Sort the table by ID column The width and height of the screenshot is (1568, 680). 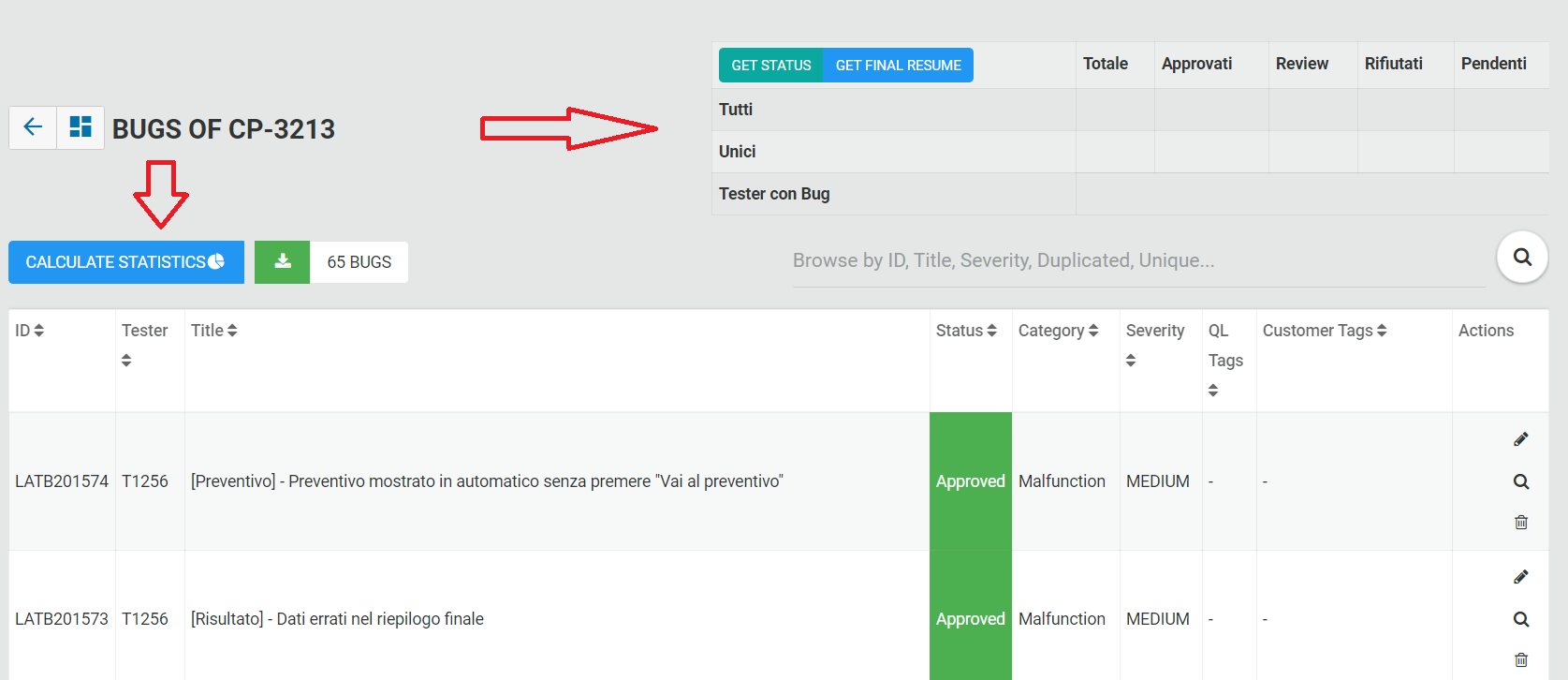click(x=30, y=331)
